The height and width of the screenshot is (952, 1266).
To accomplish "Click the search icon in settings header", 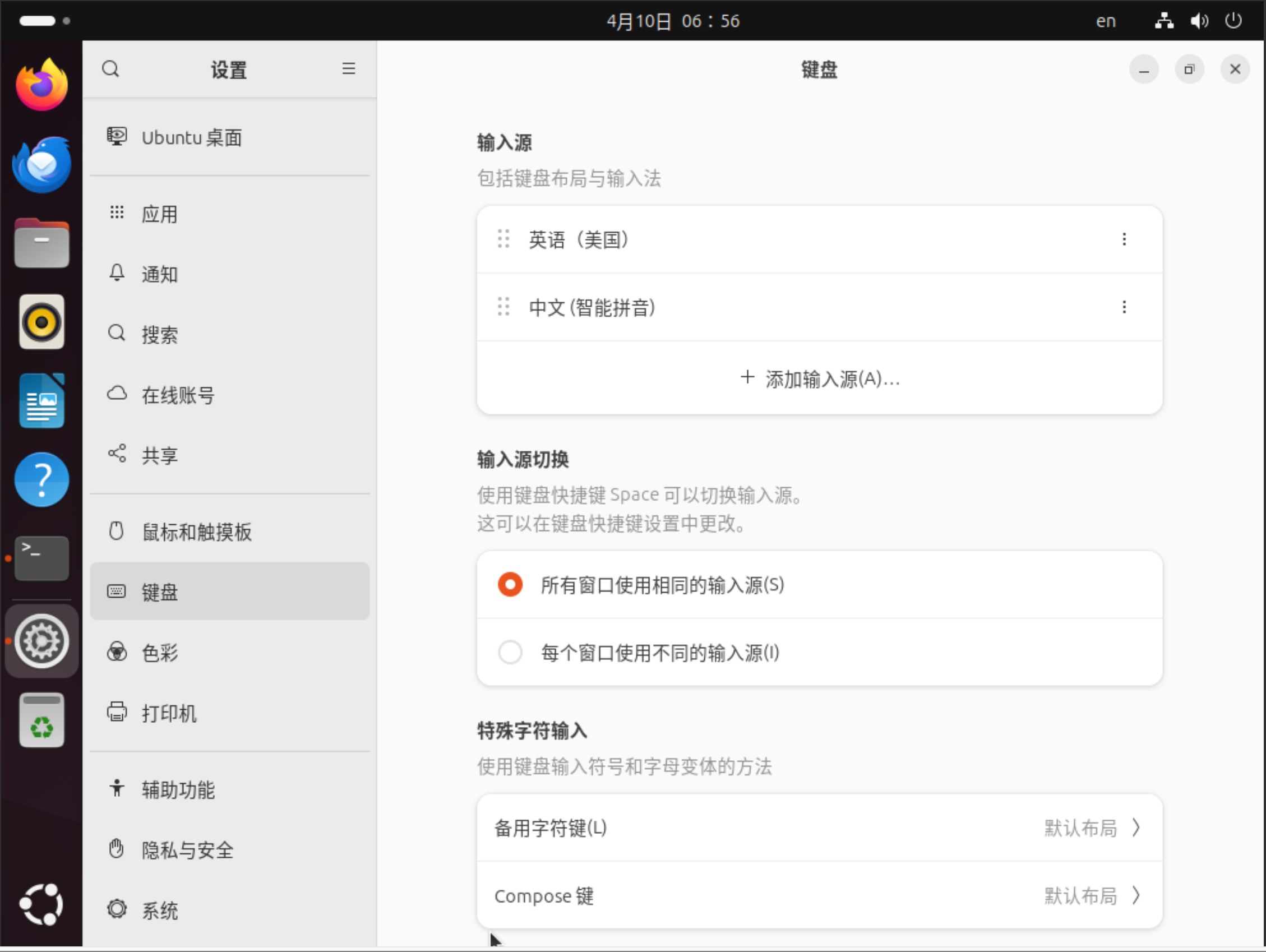I will point(110,70).
